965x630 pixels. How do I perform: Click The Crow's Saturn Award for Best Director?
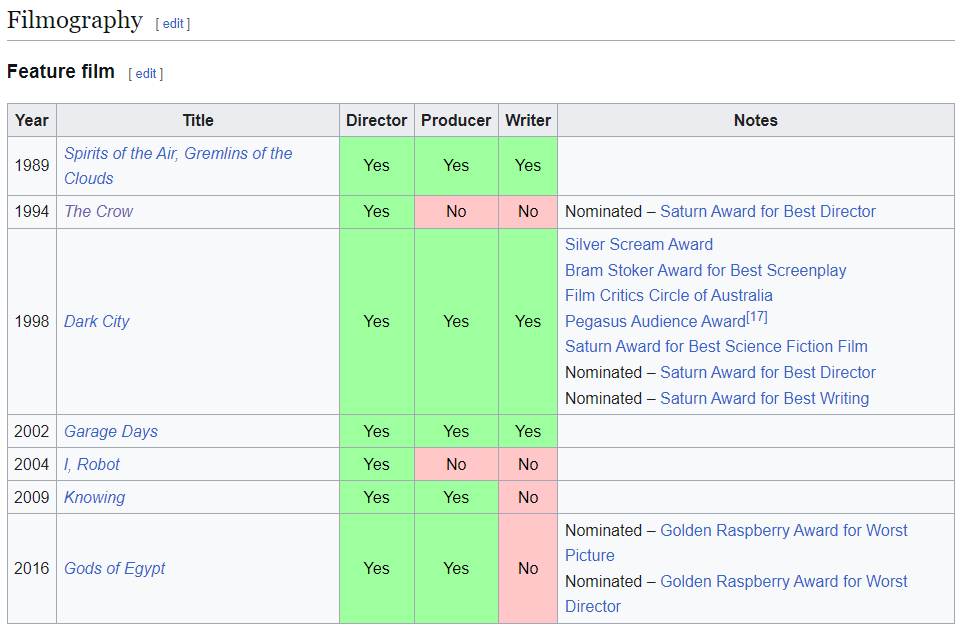tap(767, 211)
